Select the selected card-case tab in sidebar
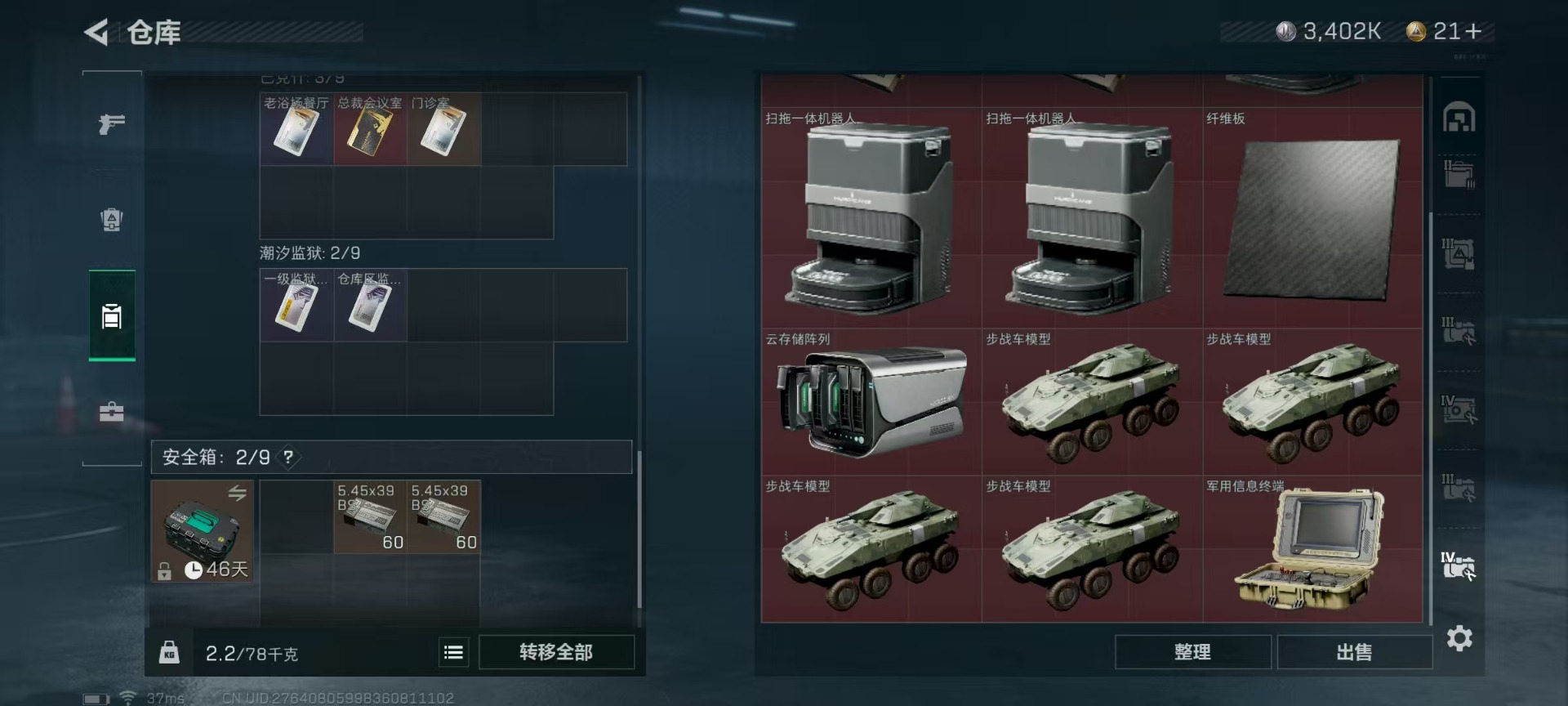This screenshot has width=1568, height=706. (112, 316)
